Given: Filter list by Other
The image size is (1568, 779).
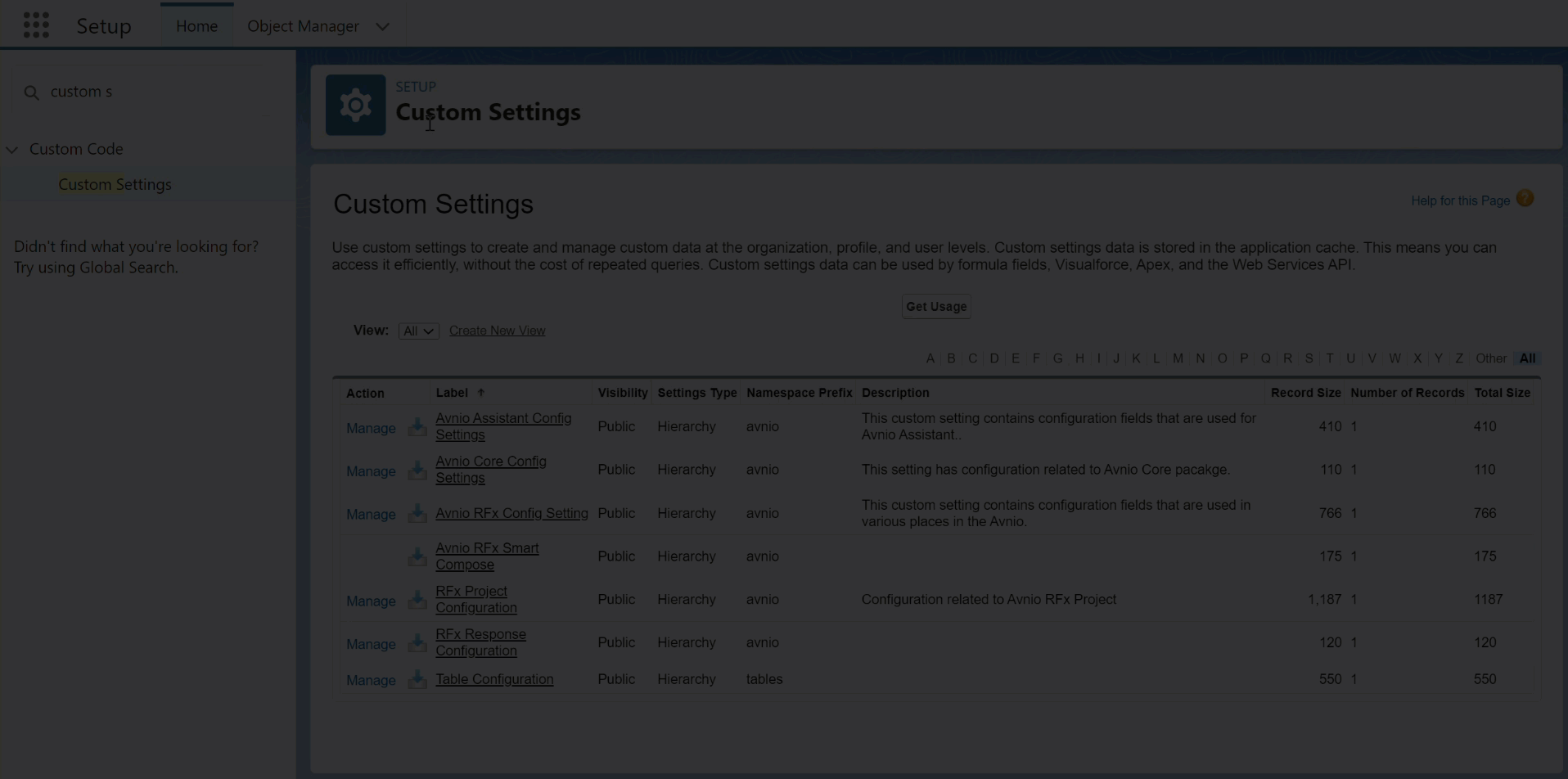Looking at the screenshot, I should pyautogui.click(x=1490, y=358).
